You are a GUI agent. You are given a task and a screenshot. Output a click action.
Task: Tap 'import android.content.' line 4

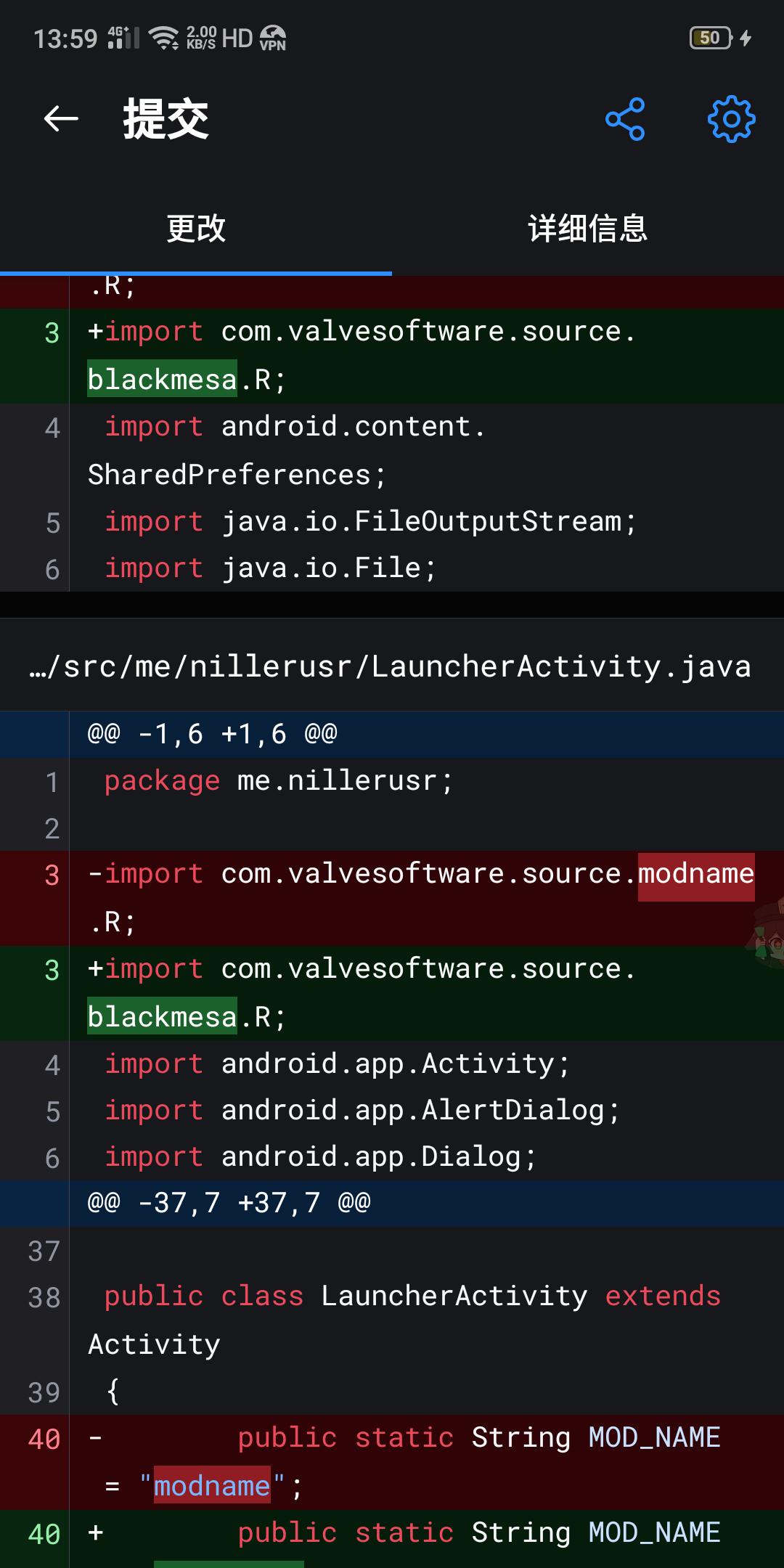click(x=295, y=427)
